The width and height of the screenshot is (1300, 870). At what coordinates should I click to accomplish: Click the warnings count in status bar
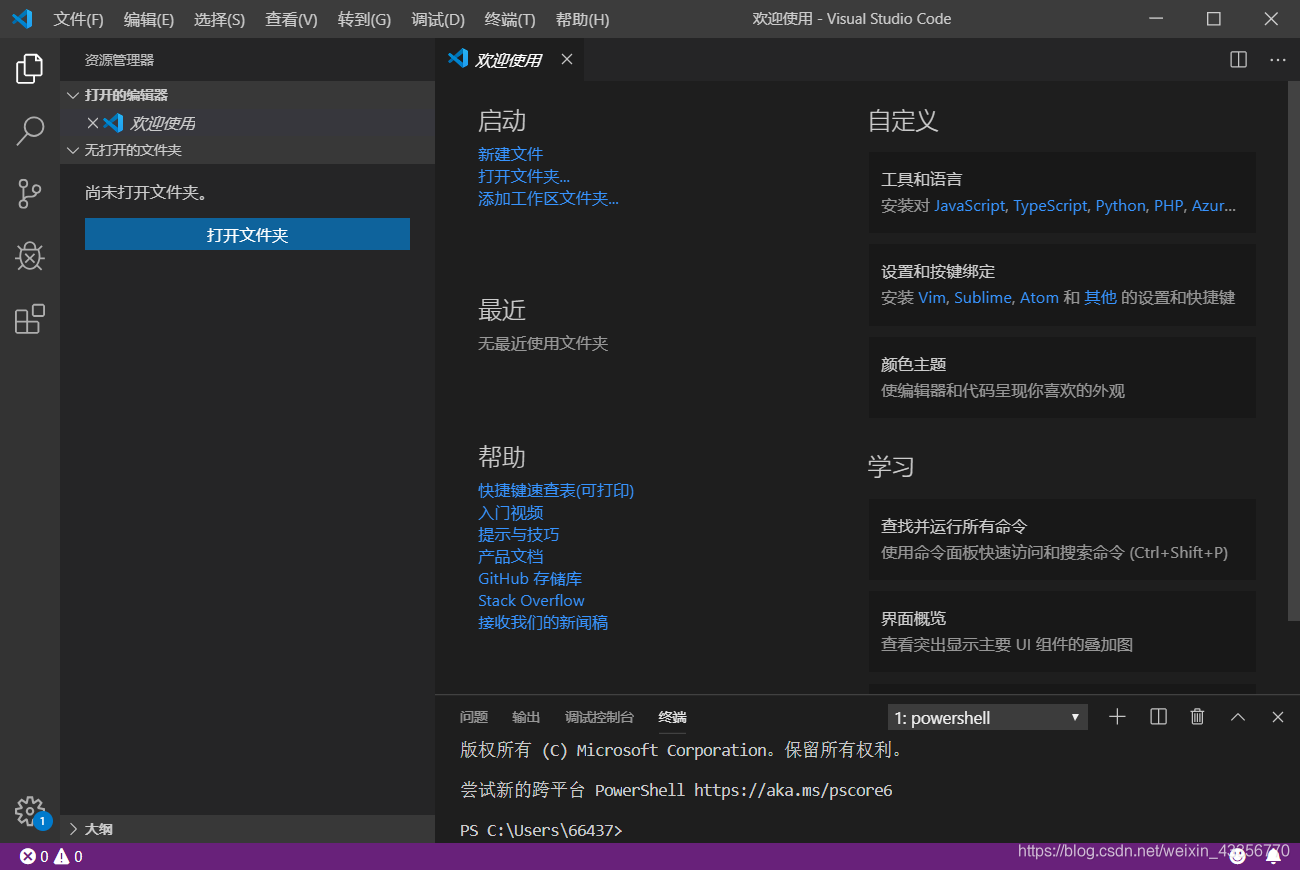68,857
